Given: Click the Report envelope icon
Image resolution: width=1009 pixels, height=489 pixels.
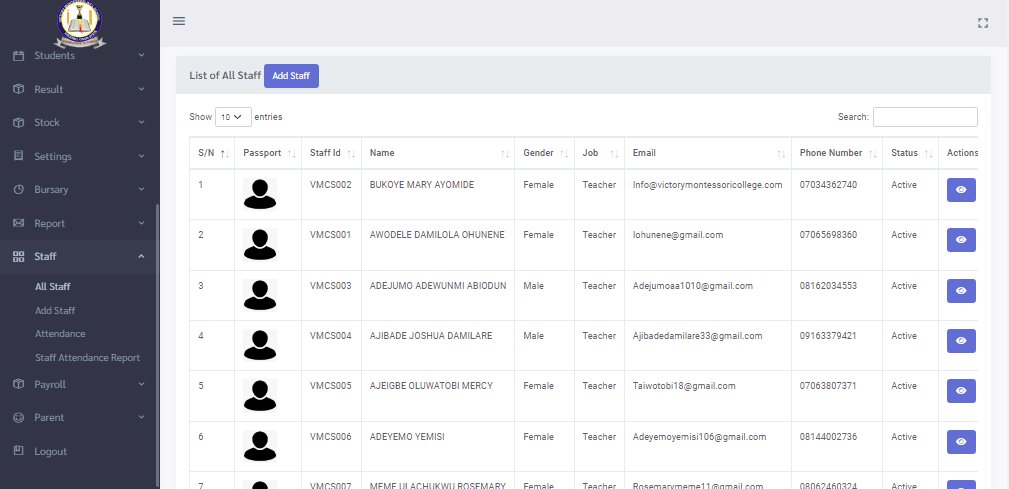Looking at the screenshot, I should [19, 223].
